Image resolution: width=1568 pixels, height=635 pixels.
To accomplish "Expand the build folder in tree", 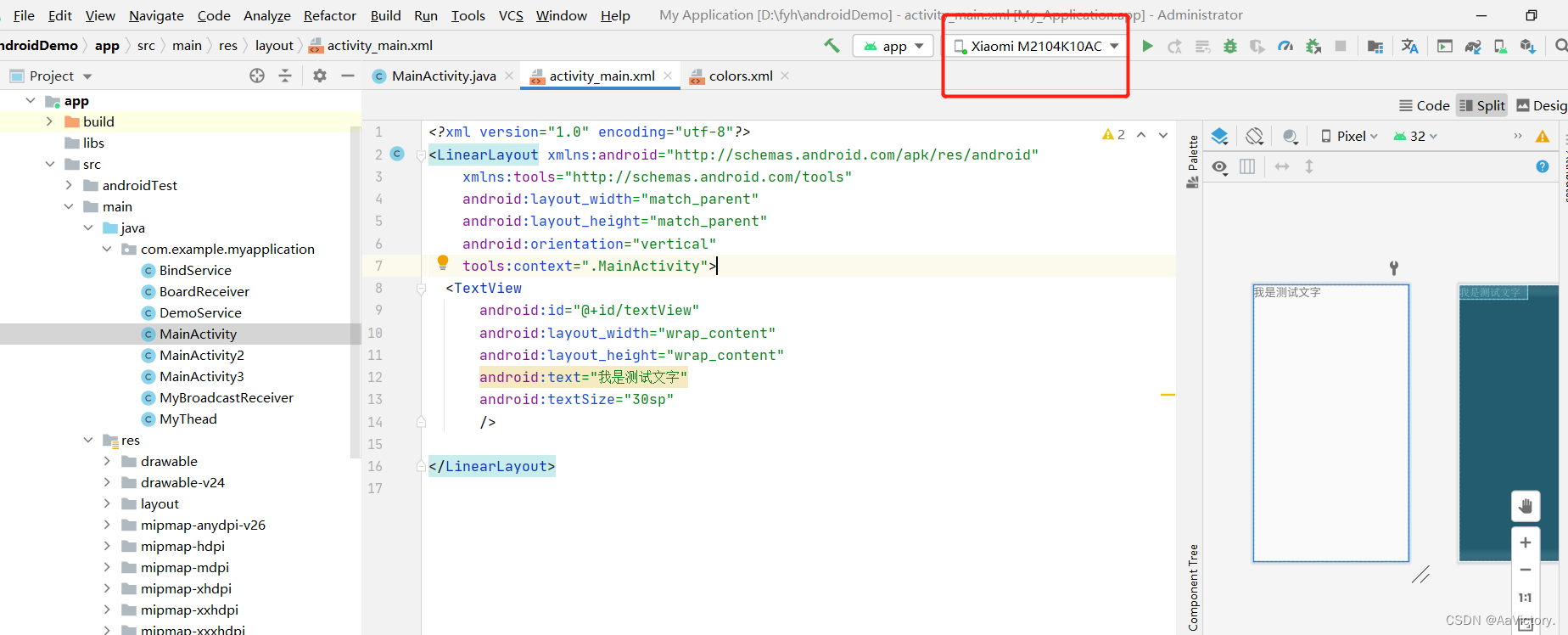I will 49,121.
